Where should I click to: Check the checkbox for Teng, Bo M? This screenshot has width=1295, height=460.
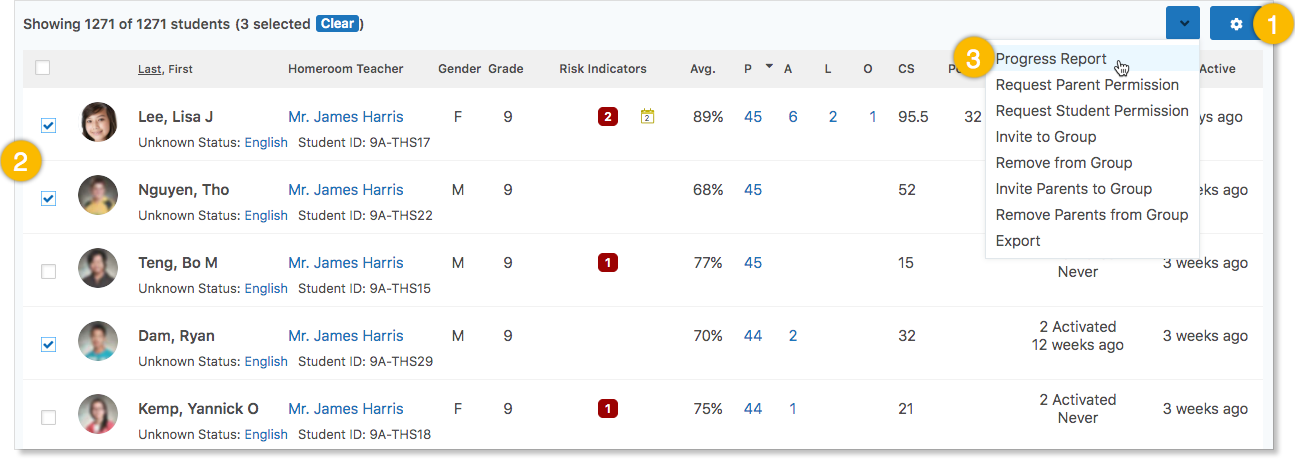click(48, 272)
